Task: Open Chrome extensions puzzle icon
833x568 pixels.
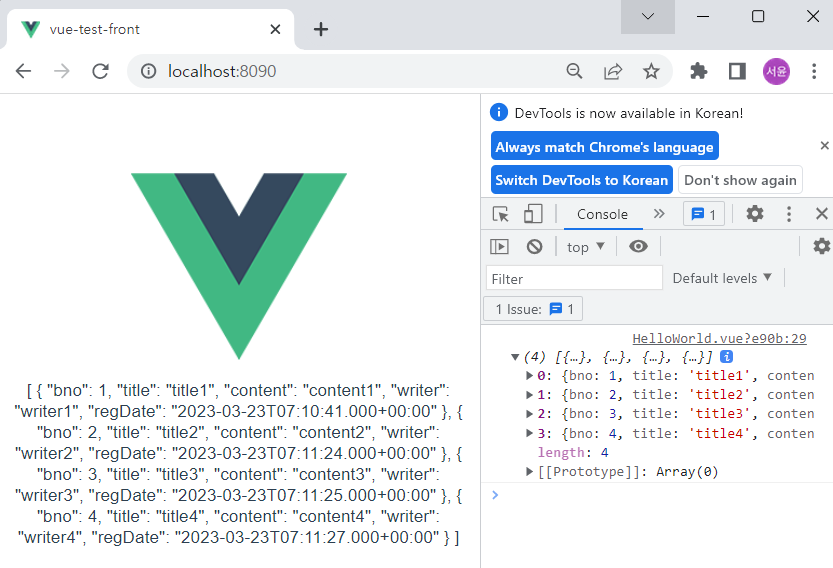Action: coord(699,71)
